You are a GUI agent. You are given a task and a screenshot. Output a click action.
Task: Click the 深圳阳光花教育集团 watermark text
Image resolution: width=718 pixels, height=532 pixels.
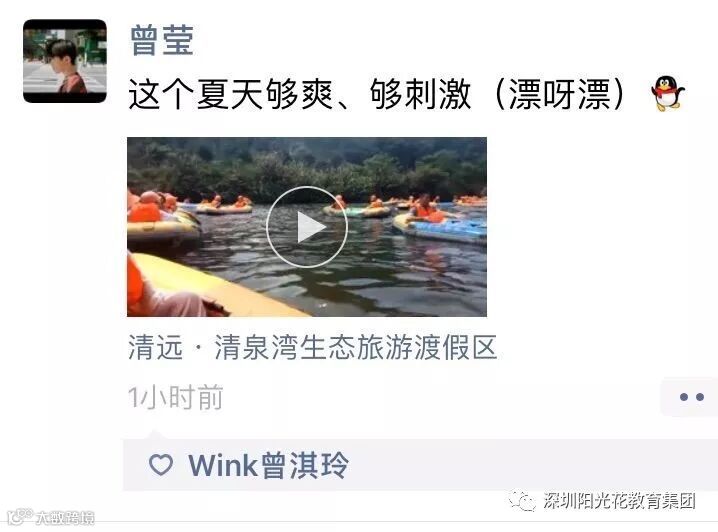[x=620, y=501]
